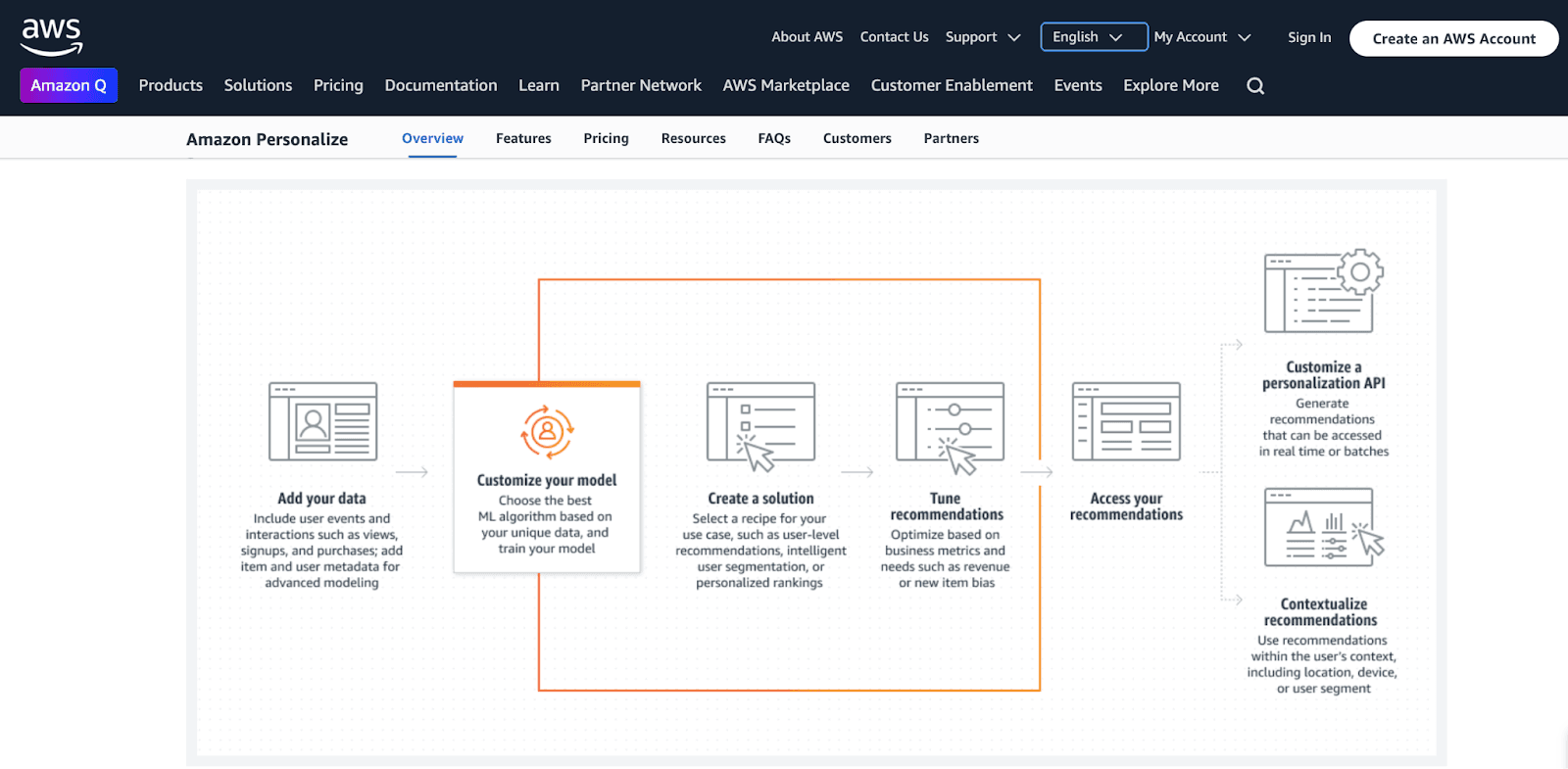Click the 'Choose the best ML algorithm' description
The width and height of the screenshot is (1568, 769).
(x=546, y=524)
